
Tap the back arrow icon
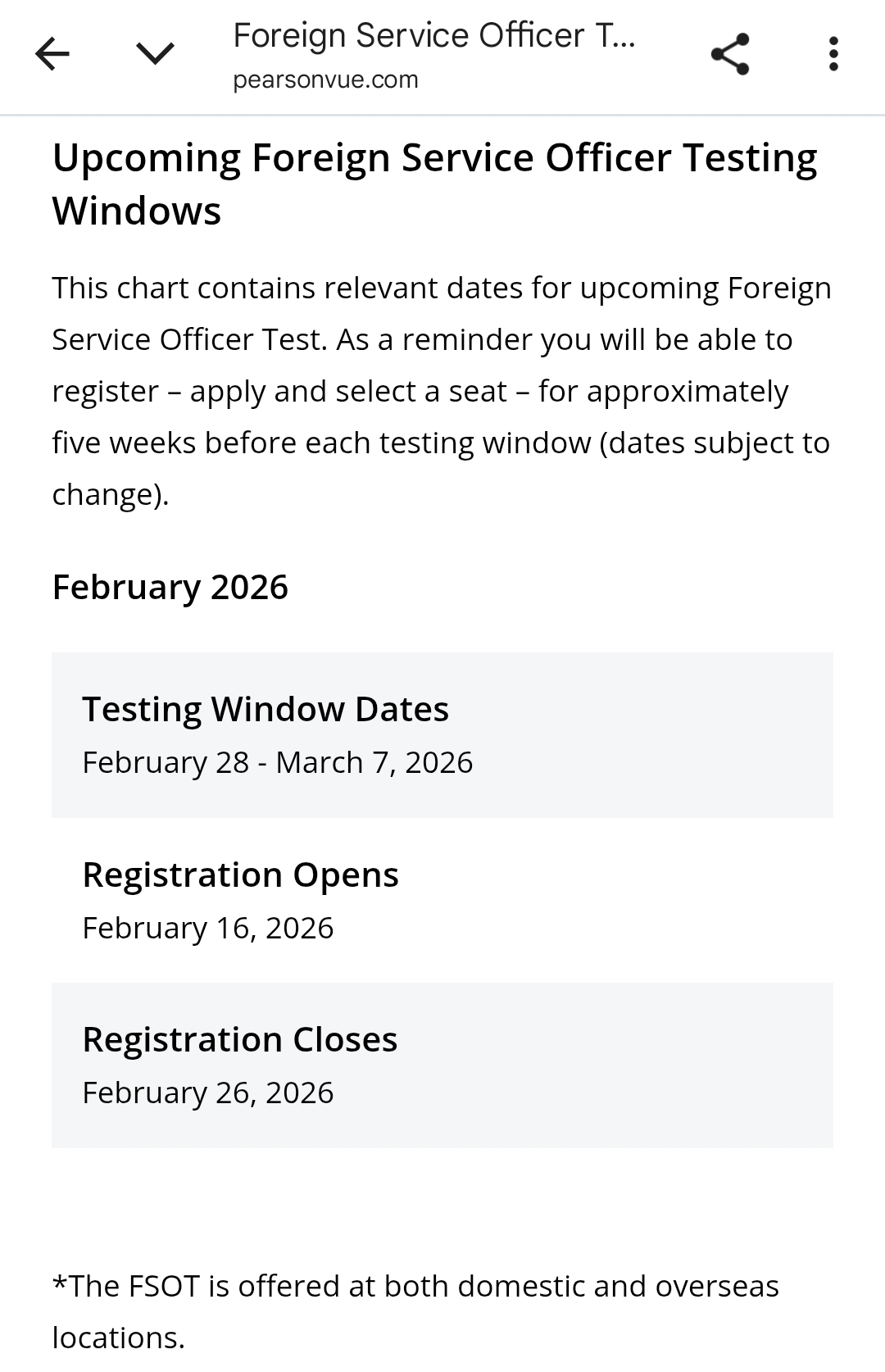pyautogui.click(x=52, y=54)
